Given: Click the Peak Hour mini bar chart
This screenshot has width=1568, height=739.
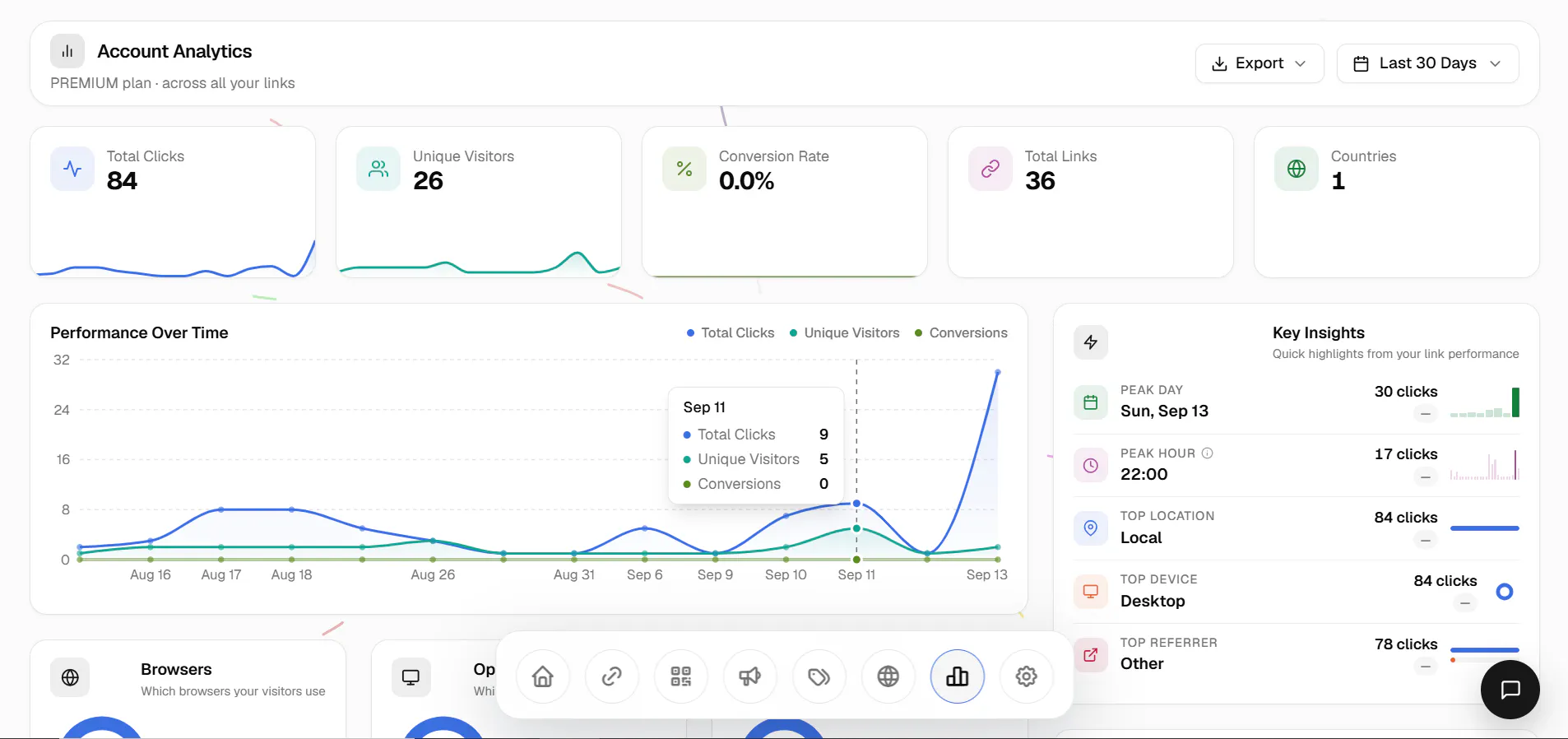Looking at the screenshot, I should [1485, 466].
